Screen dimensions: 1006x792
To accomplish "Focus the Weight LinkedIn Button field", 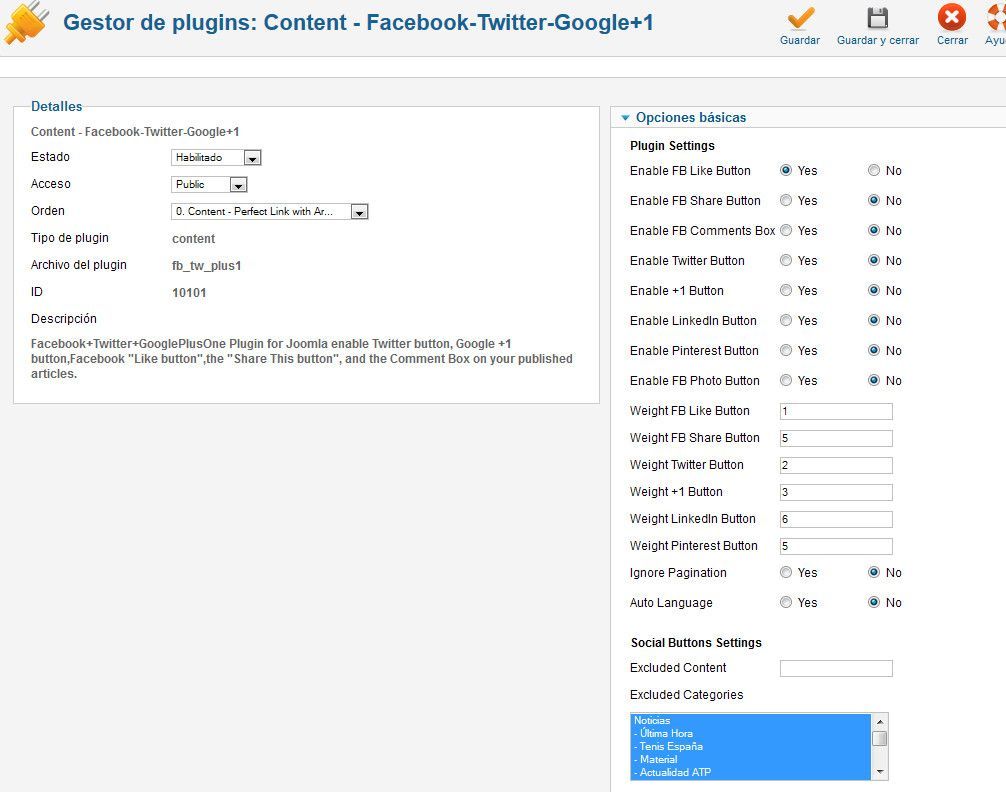I will (x=836, y=519).
